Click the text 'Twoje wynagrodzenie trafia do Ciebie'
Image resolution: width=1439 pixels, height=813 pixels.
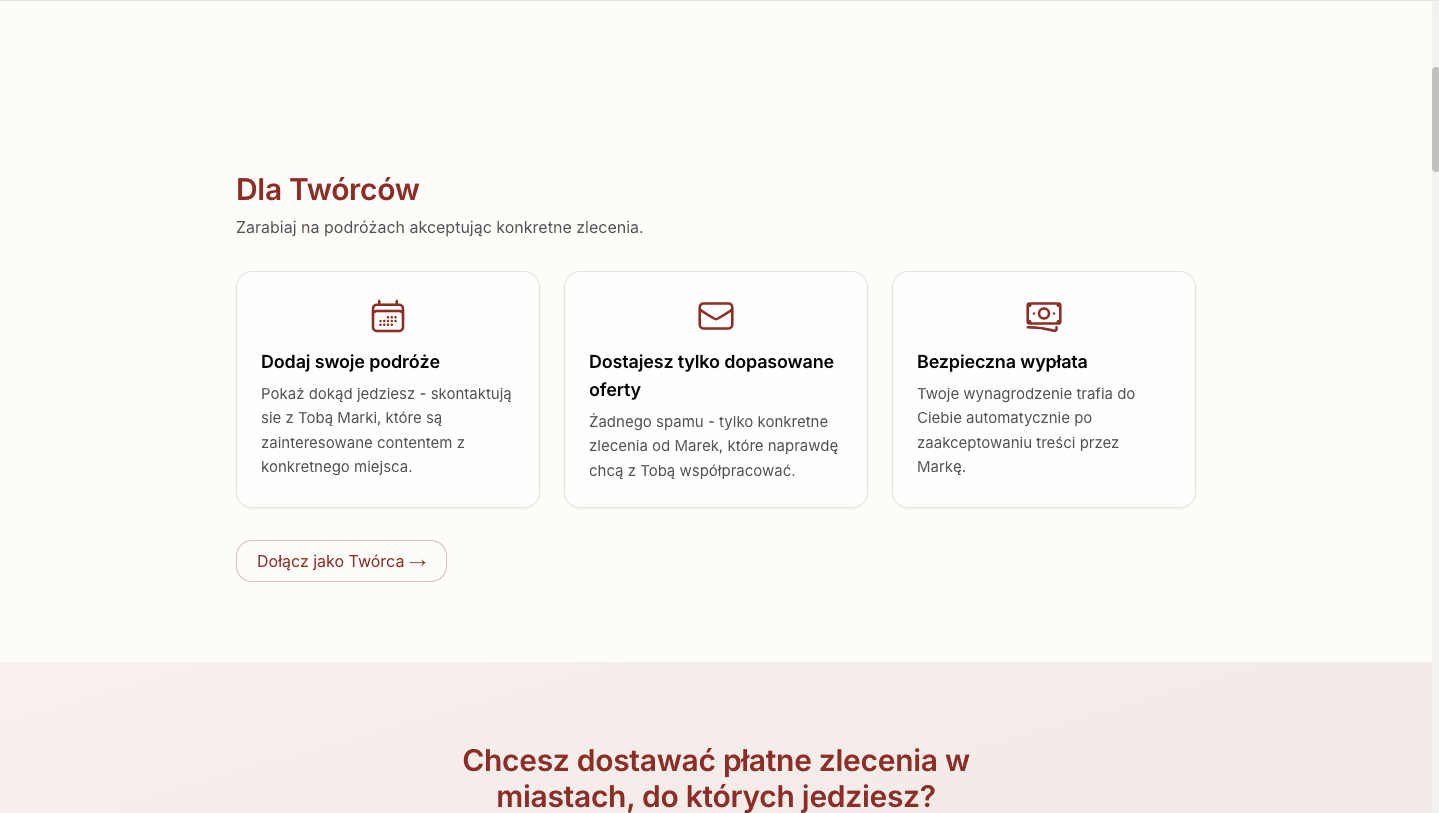1026,429
